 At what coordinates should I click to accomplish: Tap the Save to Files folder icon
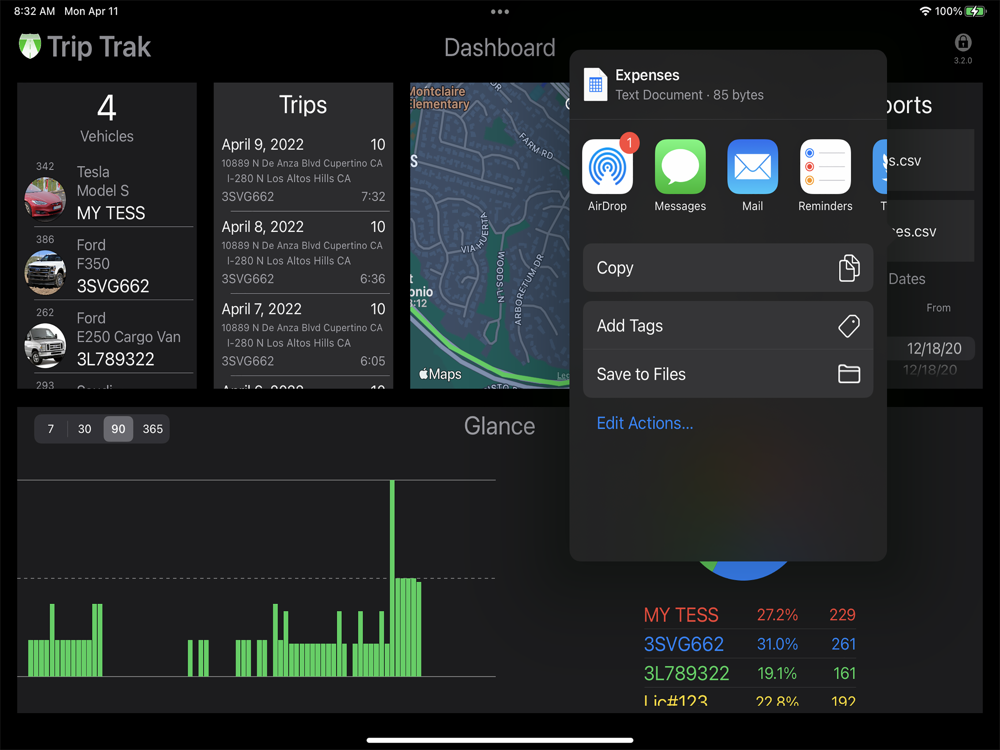point(849,374)
